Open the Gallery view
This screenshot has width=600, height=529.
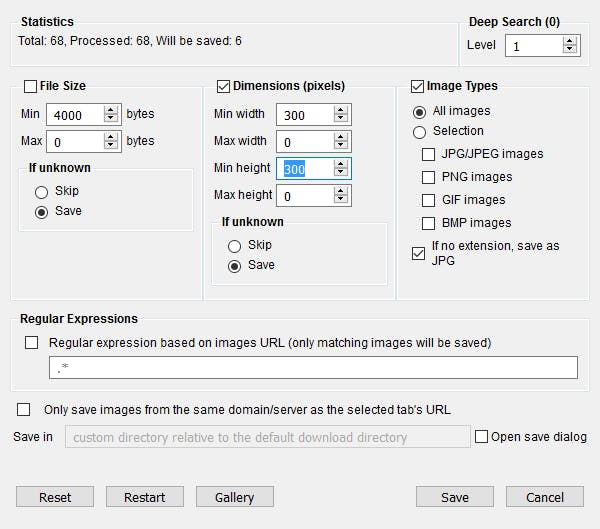[x=235, y=497]
